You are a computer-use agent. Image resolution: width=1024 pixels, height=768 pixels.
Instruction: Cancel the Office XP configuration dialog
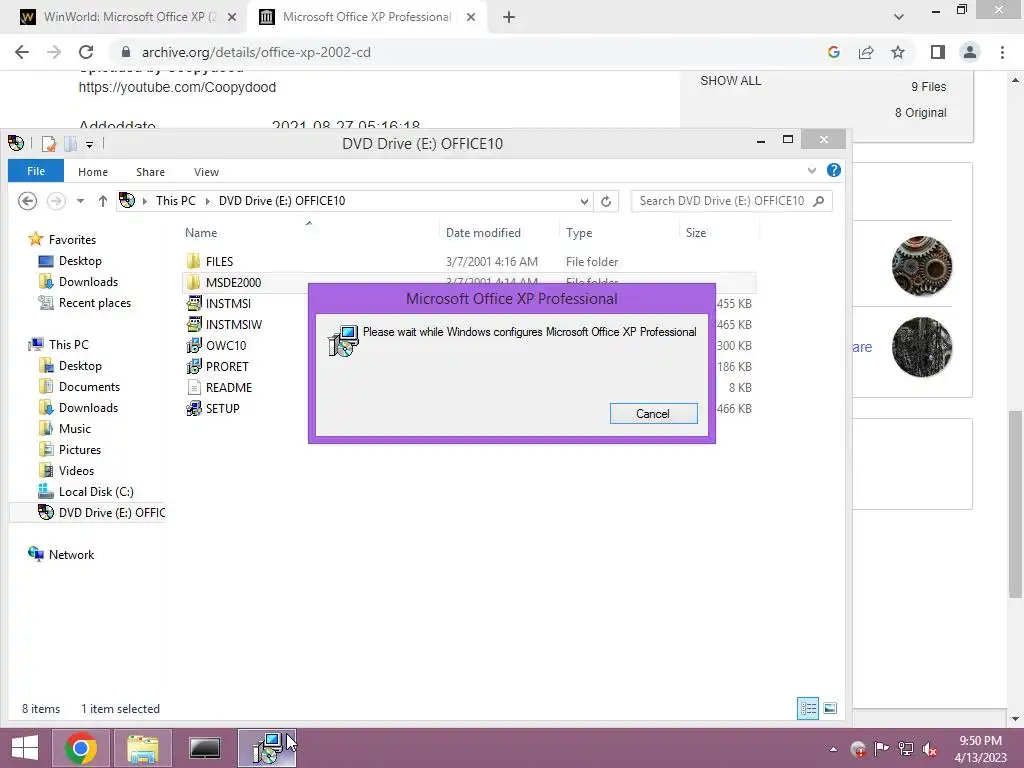click(653, 413)
